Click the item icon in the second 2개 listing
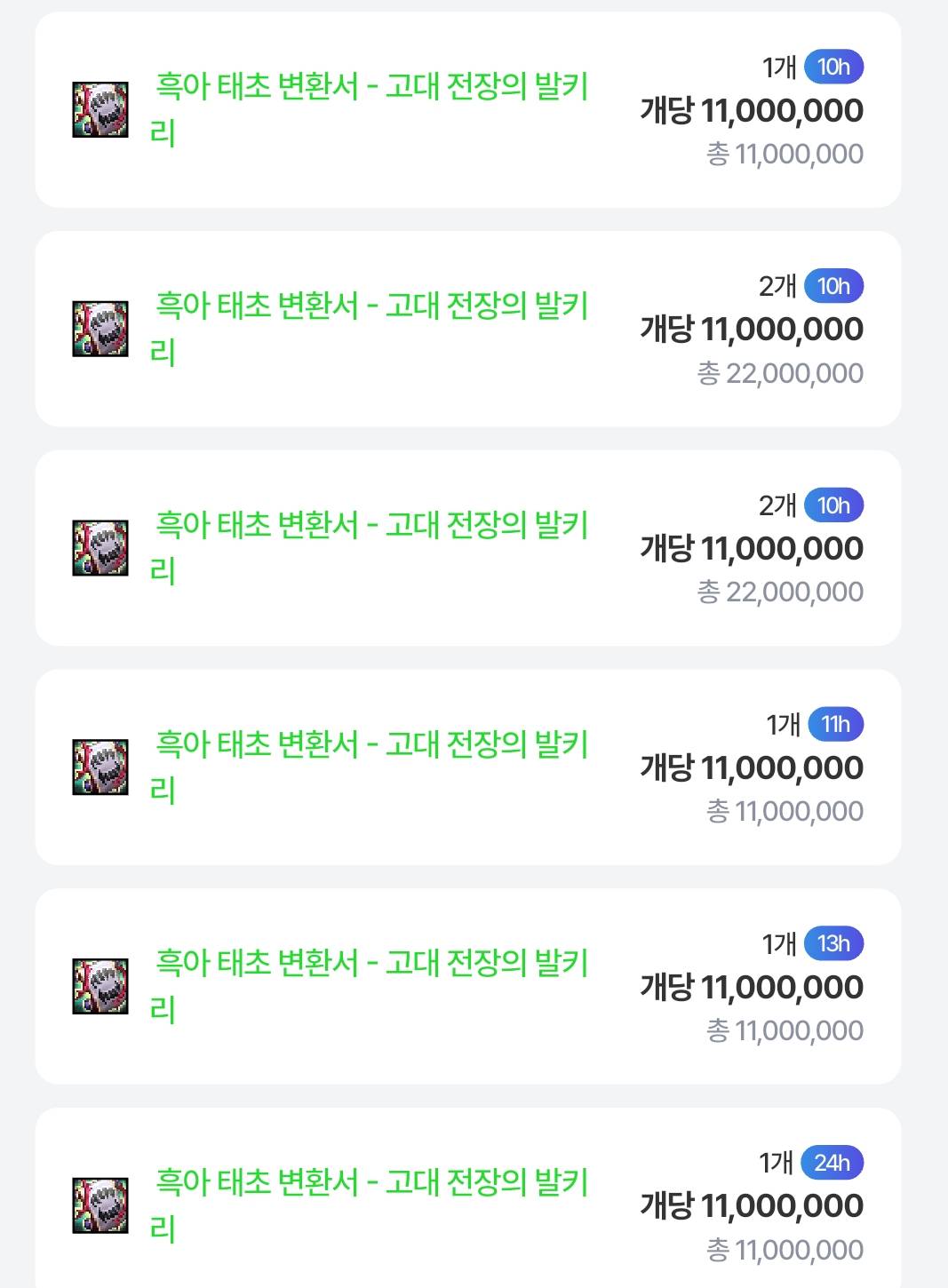948x1288 pixels. coord(100,548)
